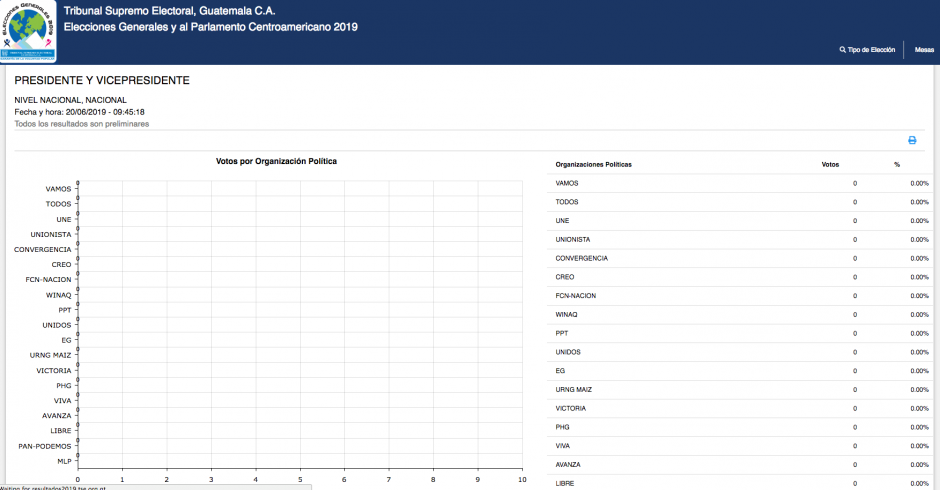Click the blue printer icon

point(912,140)
